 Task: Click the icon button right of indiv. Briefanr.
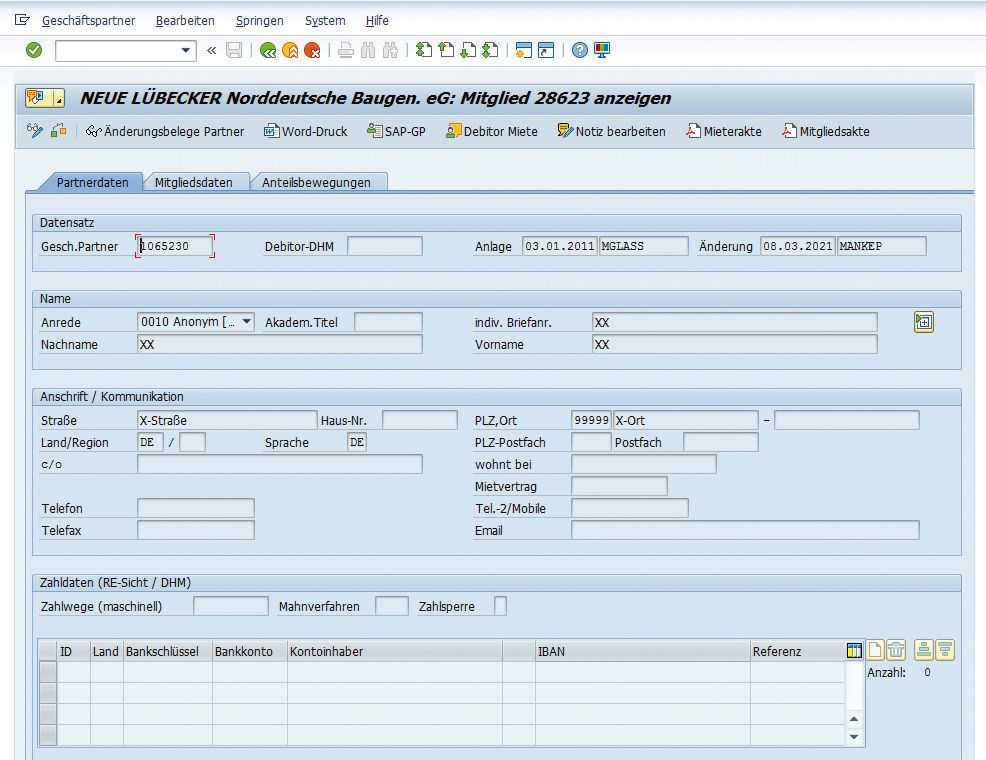click(923, 322)
